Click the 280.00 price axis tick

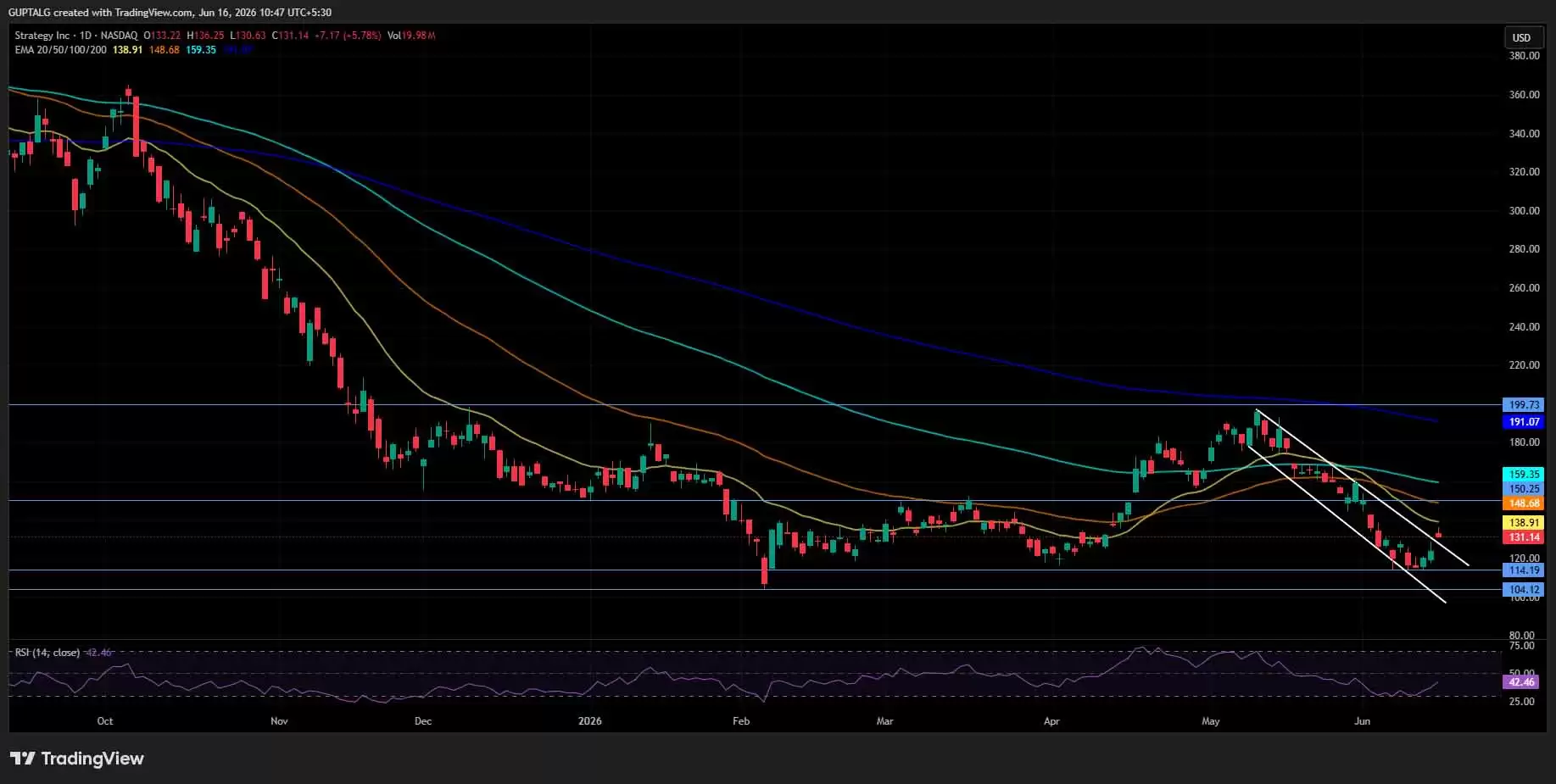(x=1524, y=249)
